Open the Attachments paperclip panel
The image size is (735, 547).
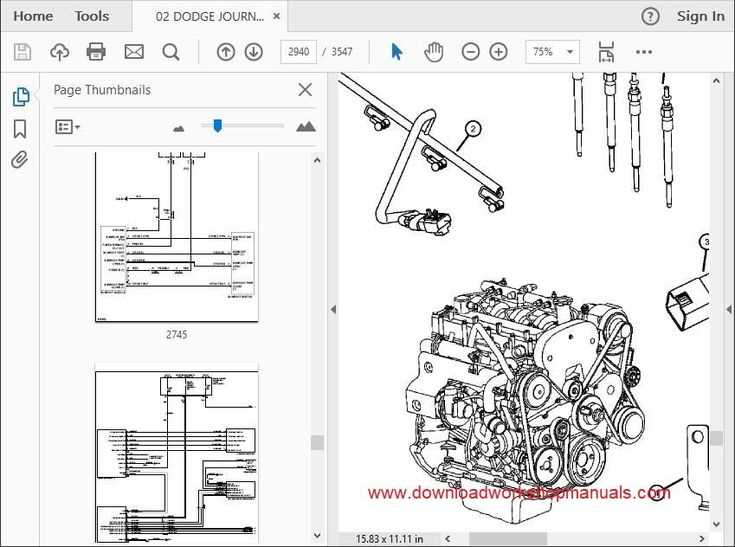pos(19,160)
